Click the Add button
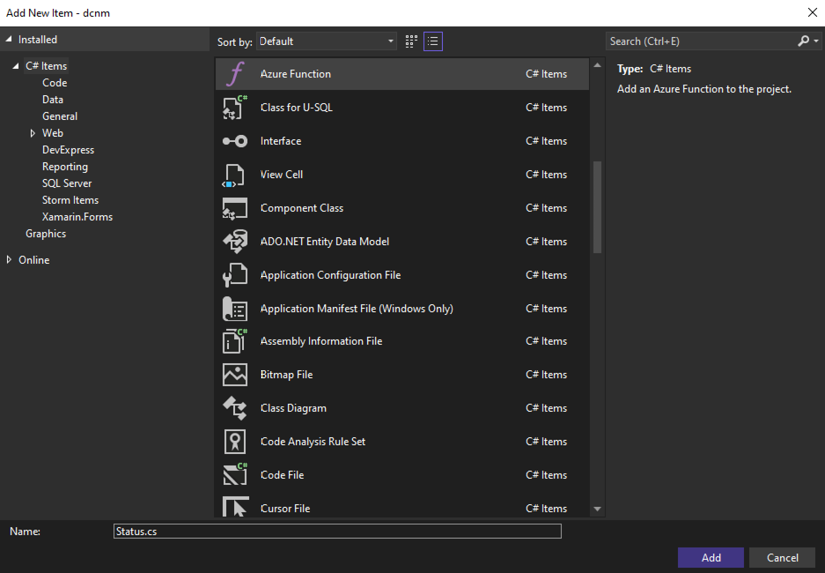 tap(711, 558)
